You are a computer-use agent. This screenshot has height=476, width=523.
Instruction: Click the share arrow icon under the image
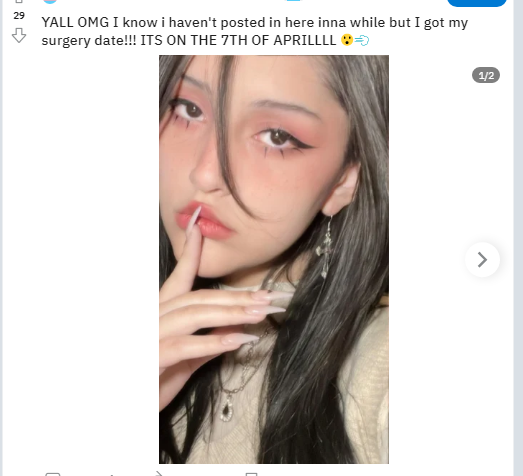point(159,474)
